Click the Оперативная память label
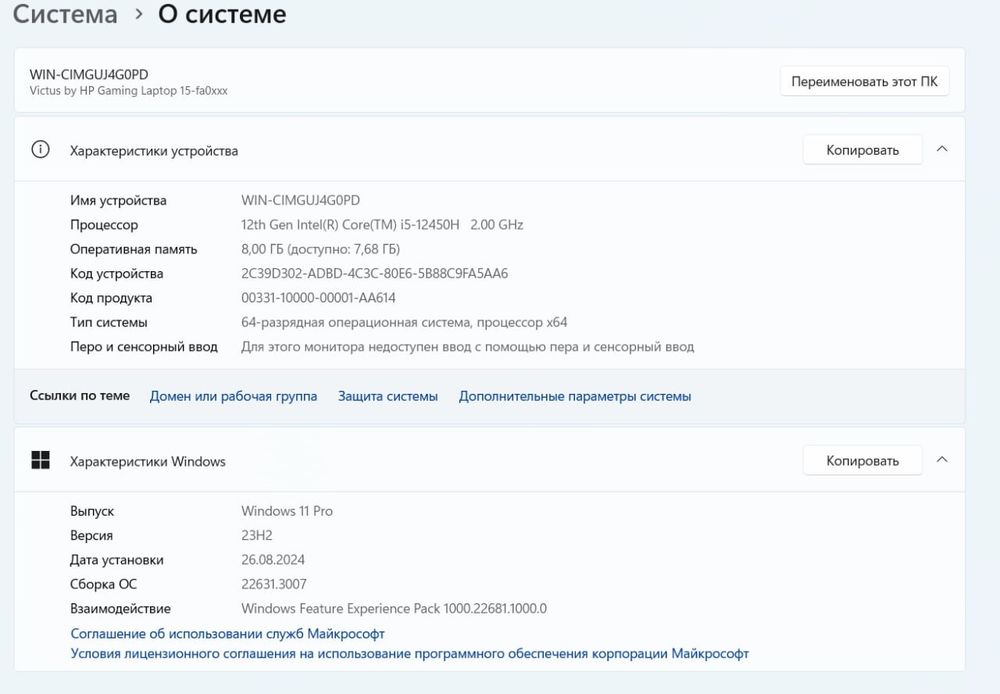This screenshot has width=1000, height=694. 133,249
